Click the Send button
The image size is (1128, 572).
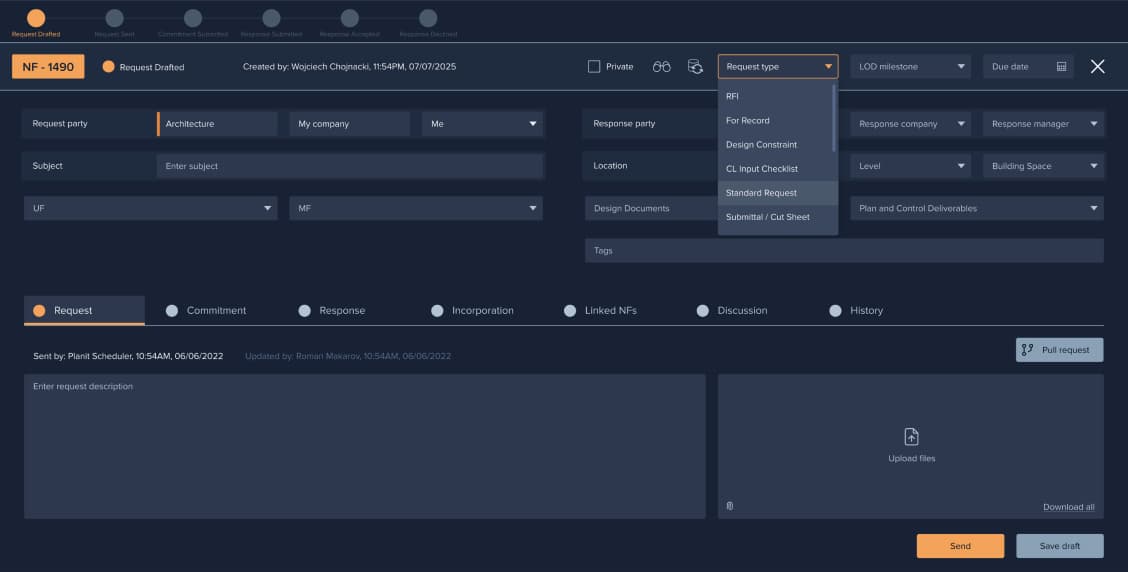[960, 546]
